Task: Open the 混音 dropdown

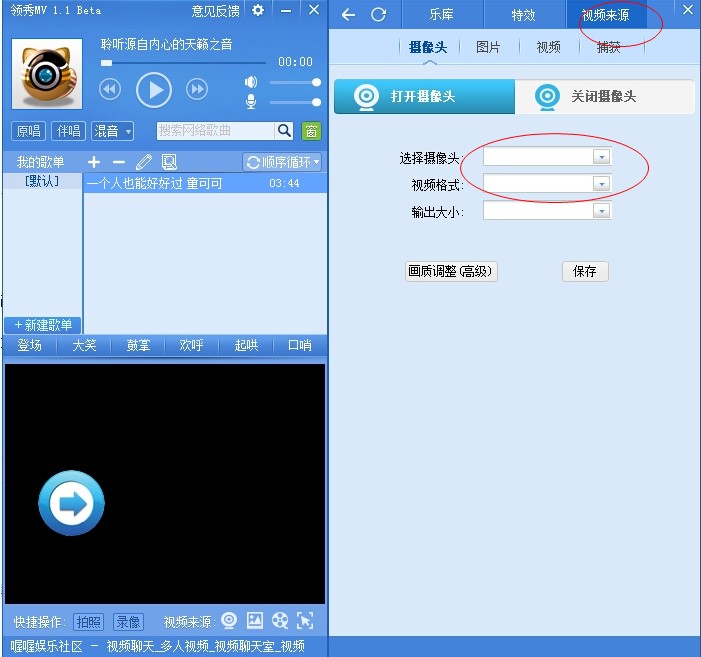Action: click(x=113, y=131)
